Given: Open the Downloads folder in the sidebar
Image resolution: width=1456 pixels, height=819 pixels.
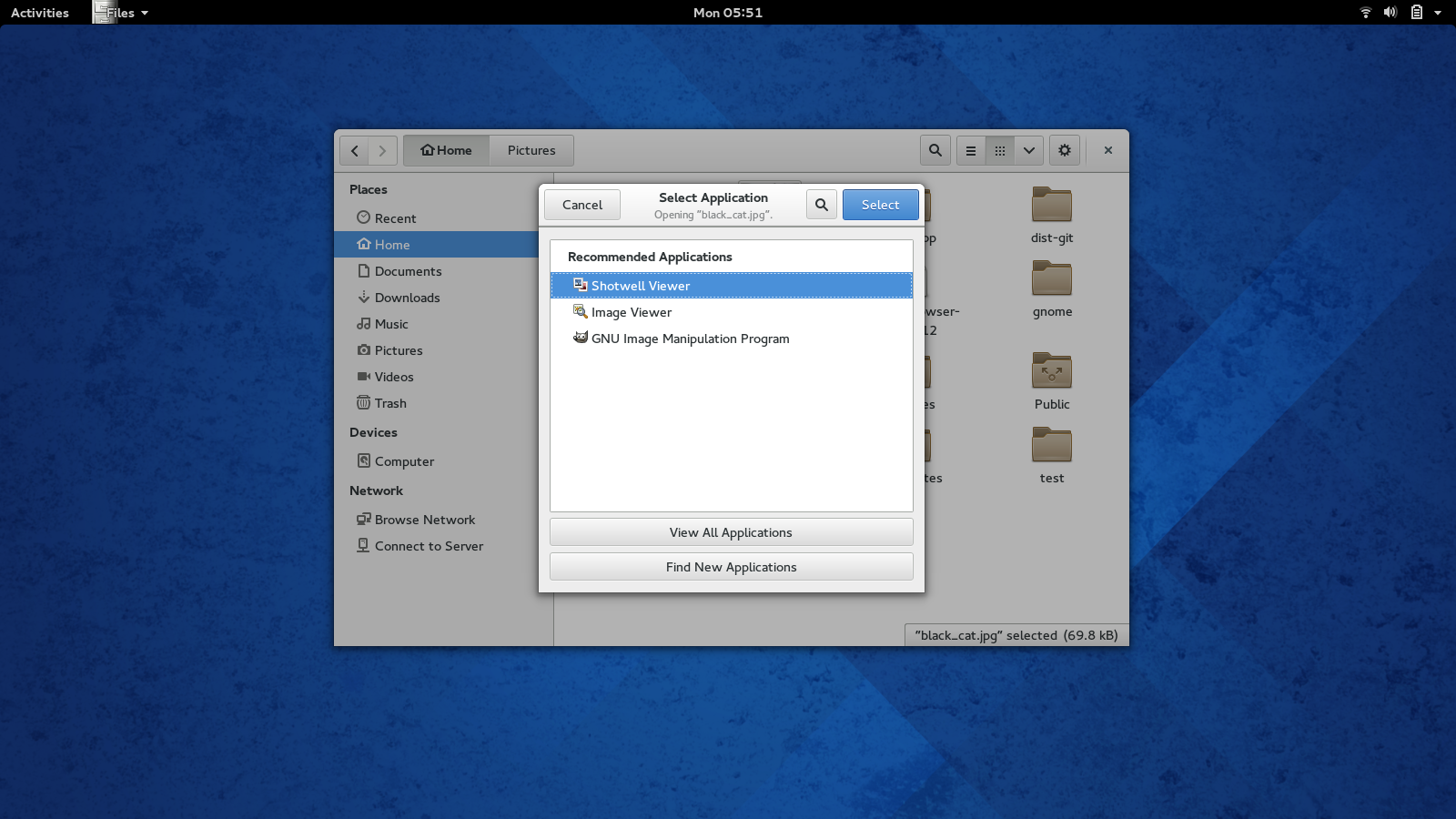Looking at the screenshot, I should 407,297.
